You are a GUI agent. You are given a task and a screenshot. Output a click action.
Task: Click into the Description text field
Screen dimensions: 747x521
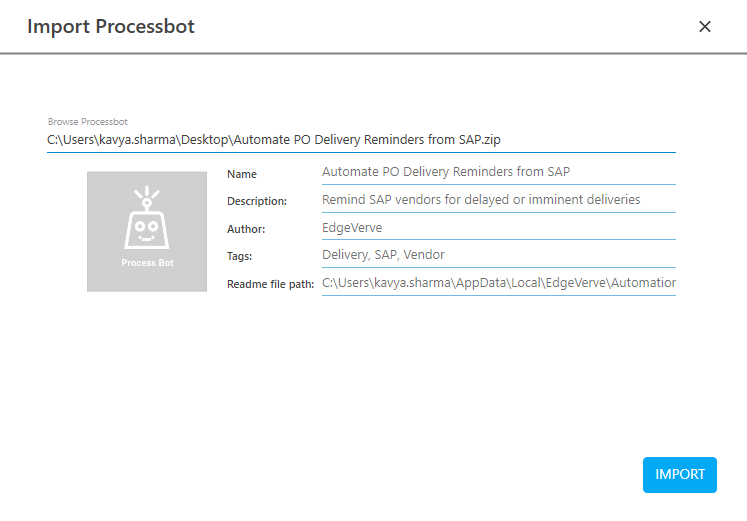tap(498, 200)
